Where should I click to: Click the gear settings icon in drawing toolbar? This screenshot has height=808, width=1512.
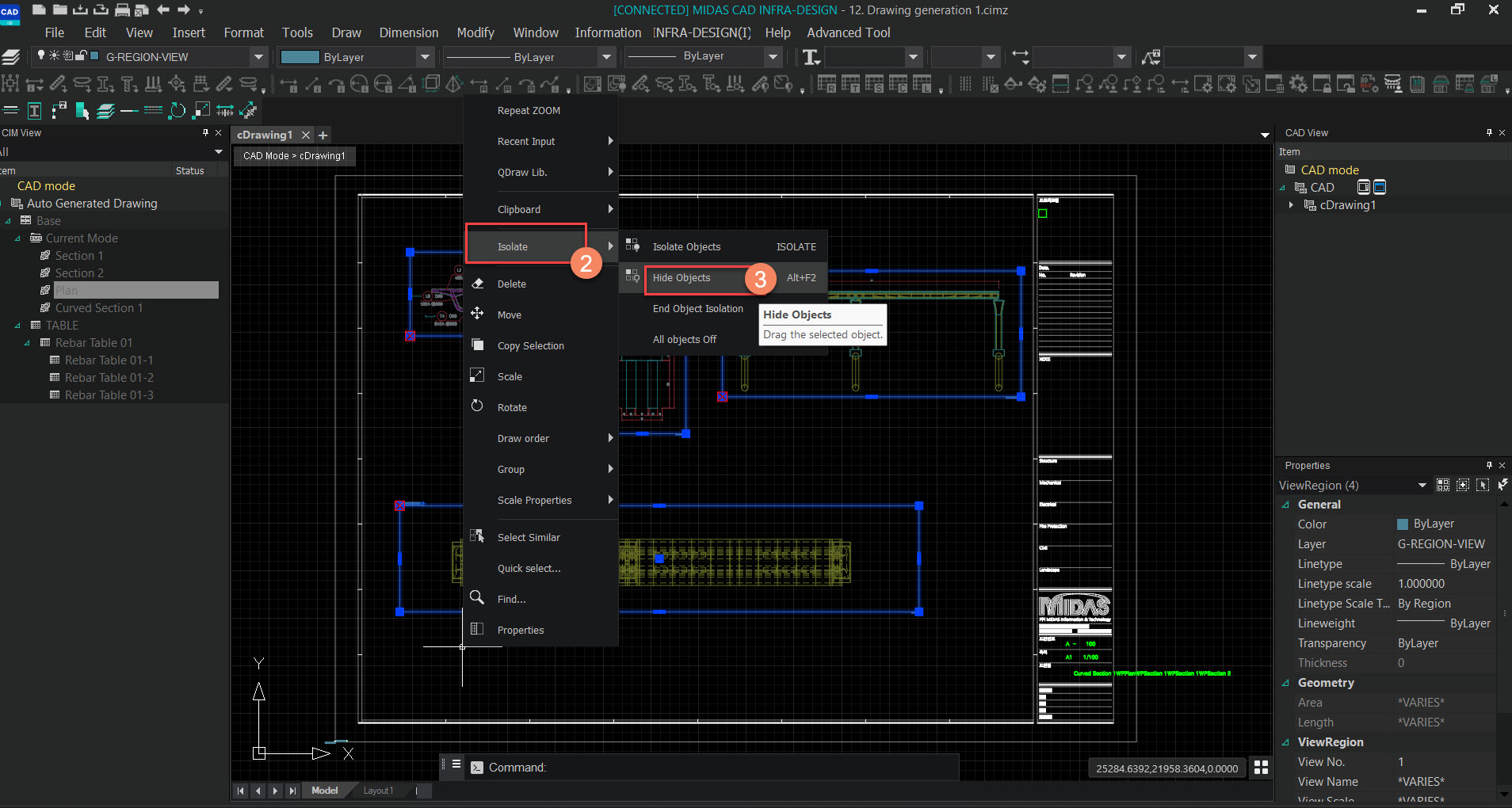(1298, 84)
